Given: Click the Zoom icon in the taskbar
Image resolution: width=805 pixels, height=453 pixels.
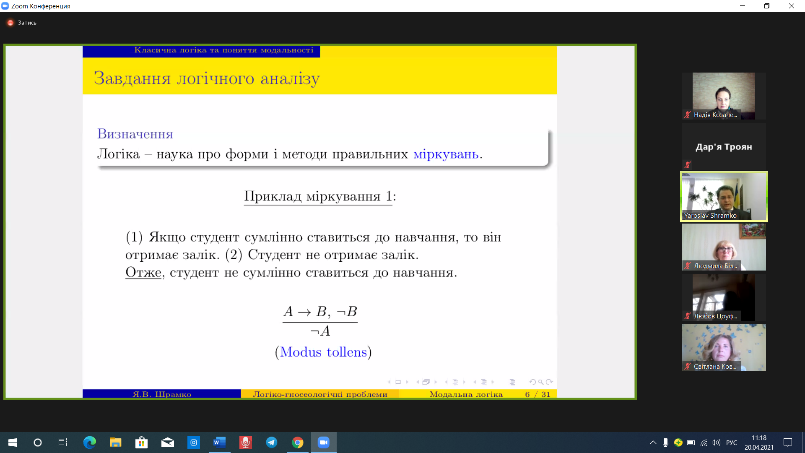Looking at the screenshot, I should pyautogui.click(x=323, y=441).
